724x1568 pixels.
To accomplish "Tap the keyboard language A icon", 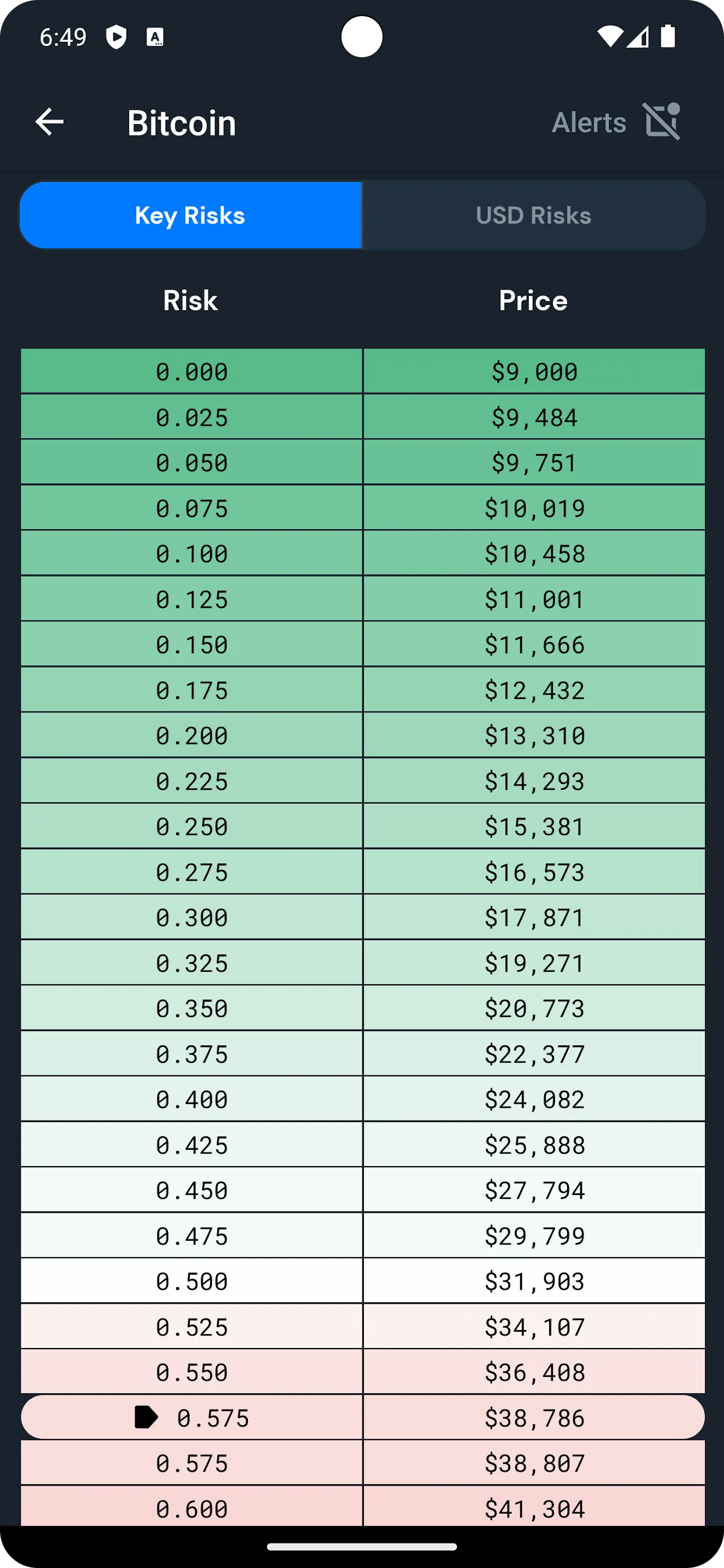I will [x=155, y=37].
